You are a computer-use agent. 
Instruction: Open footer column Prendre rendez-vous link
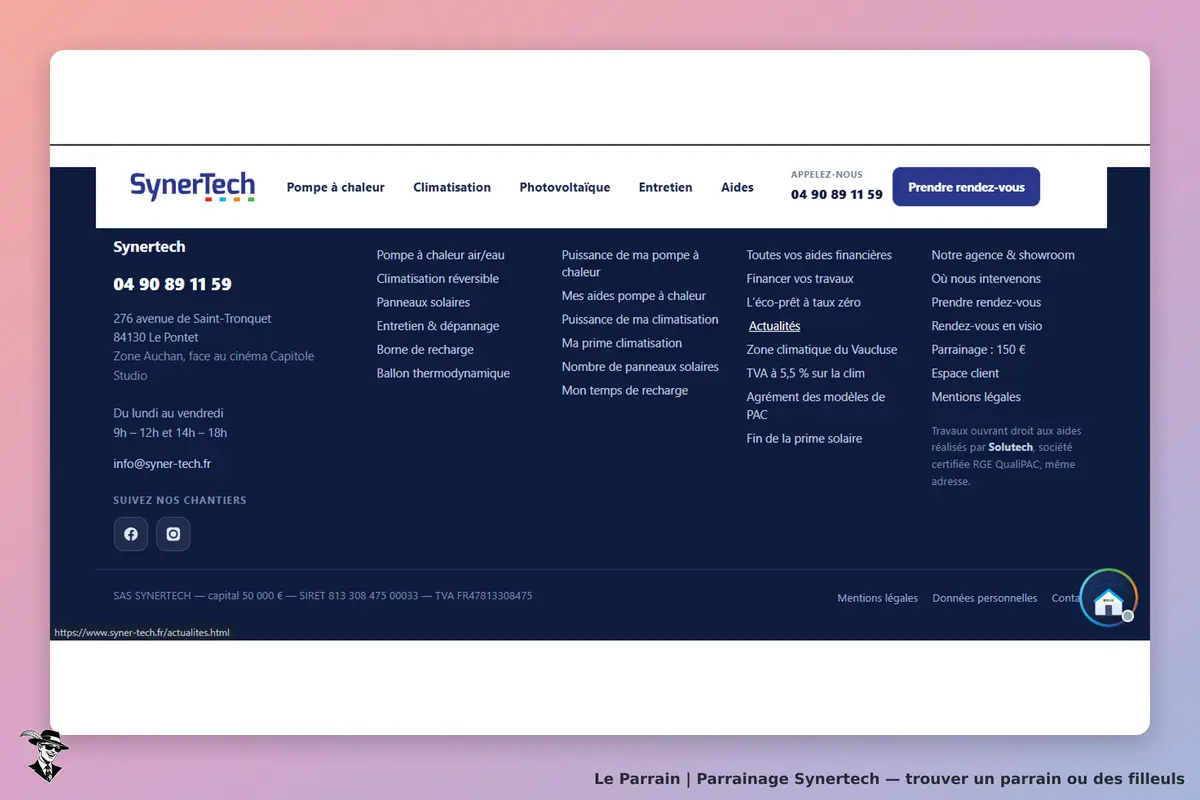(986, 302)
